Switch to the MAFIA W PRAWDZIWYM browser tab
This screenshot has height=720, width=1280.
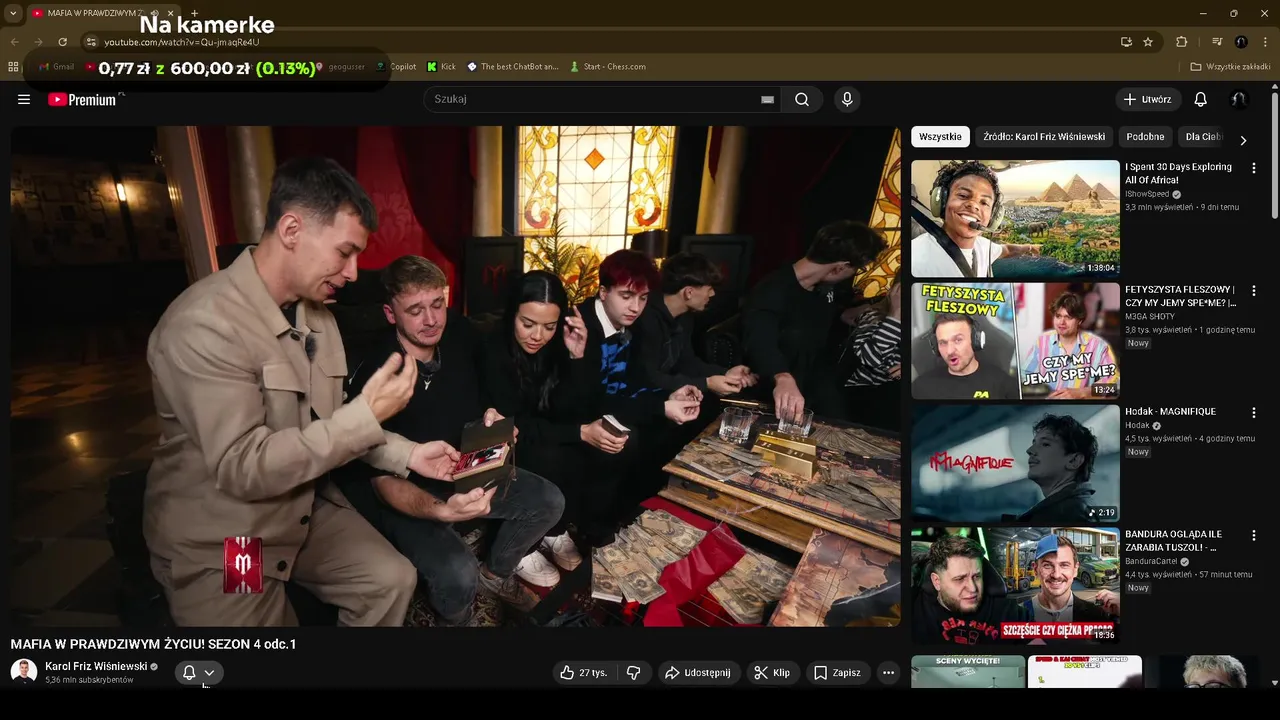(x=95, y=13)
